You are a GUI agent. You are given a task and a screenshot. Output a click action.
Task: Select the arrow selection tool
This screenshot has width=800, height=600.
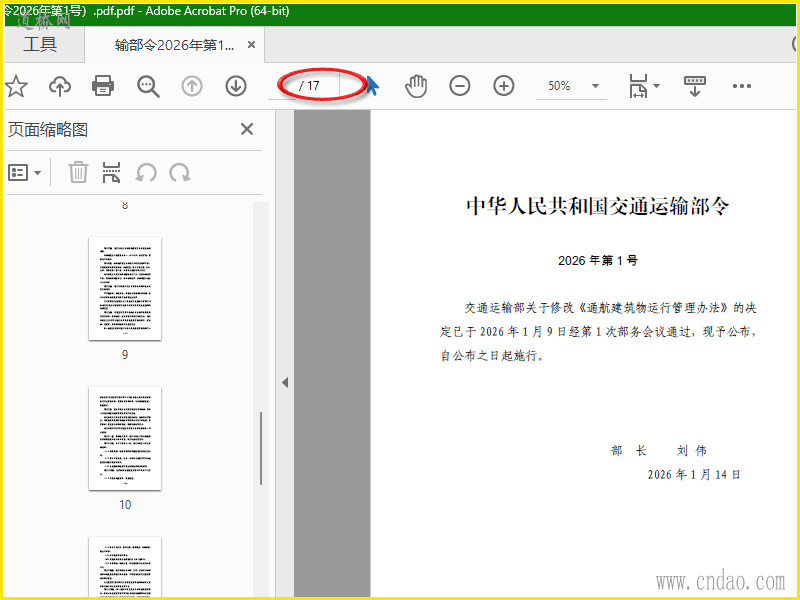[372, 86]
